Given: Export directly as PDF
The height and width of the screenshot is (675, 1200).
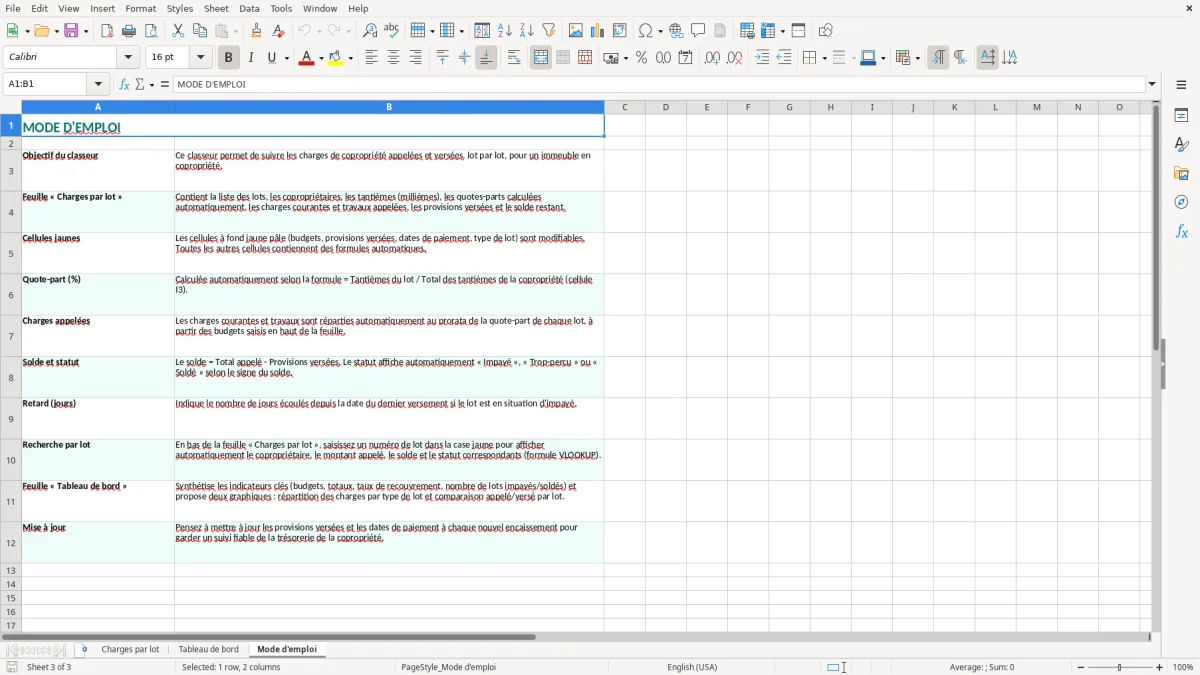Looking at the screenshot, I should click(107, 31).
